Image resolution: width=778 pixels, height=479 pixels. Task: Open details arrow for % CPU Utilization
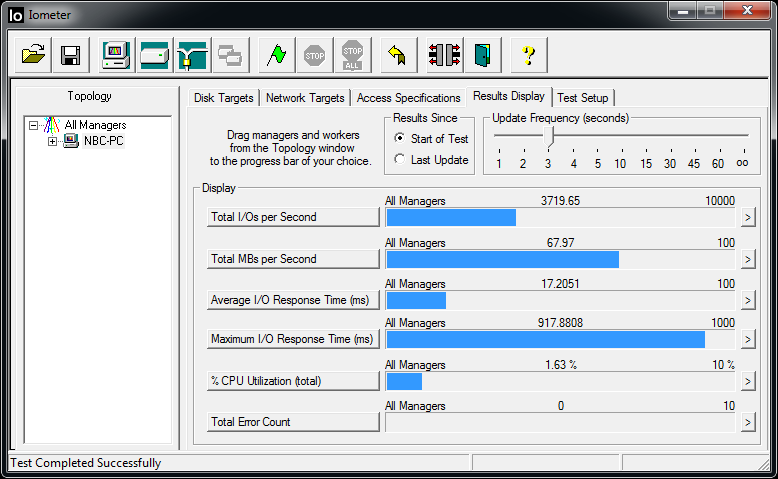coord(748,381)
